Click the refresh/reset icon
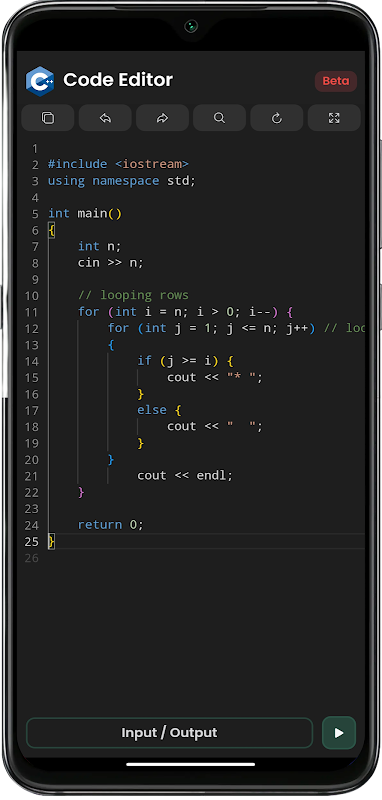This screenshot has width=382, height=800. [276, 118]
